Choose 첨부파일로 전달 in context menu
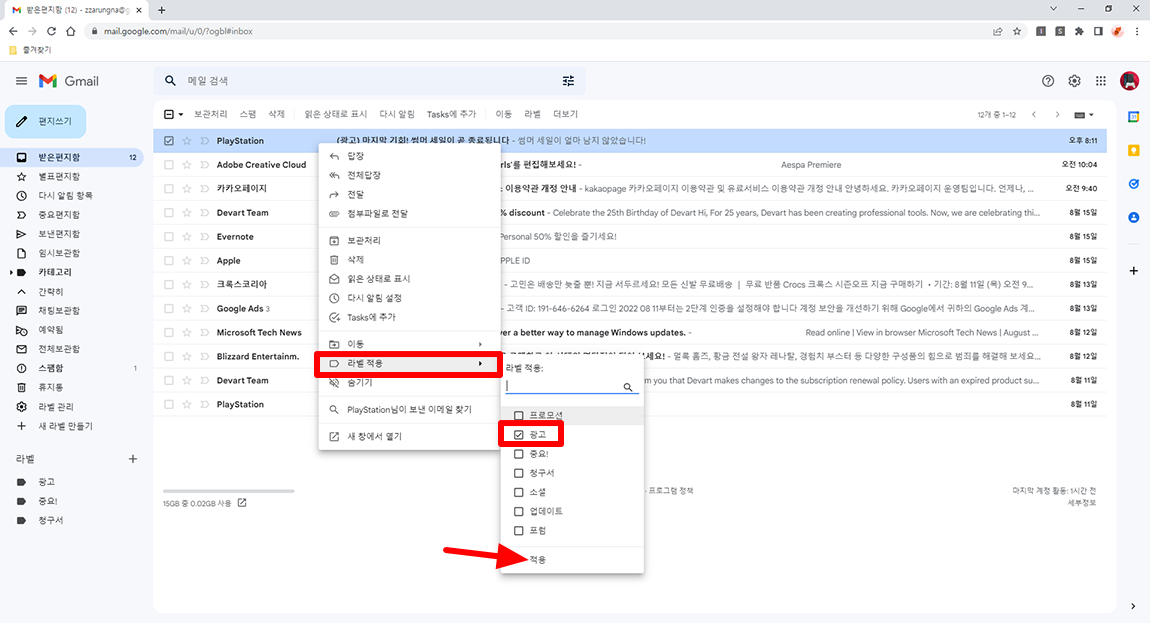1150x623 pixels. [407, 214]
